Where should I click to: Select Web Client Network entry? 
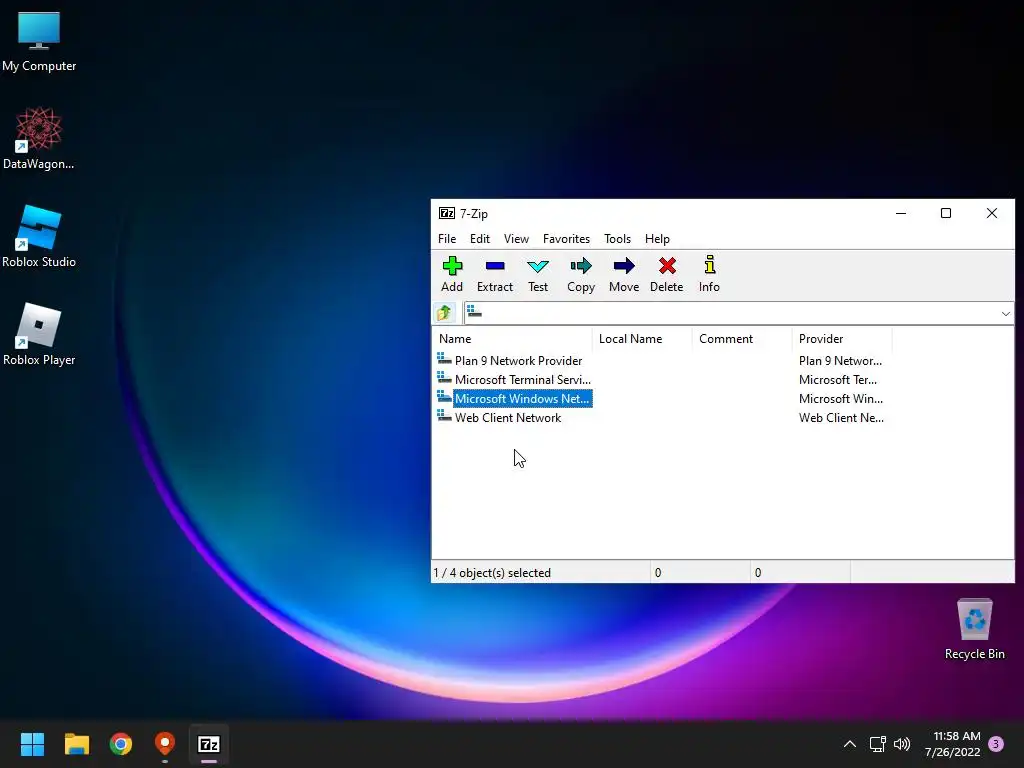(507, 417)
